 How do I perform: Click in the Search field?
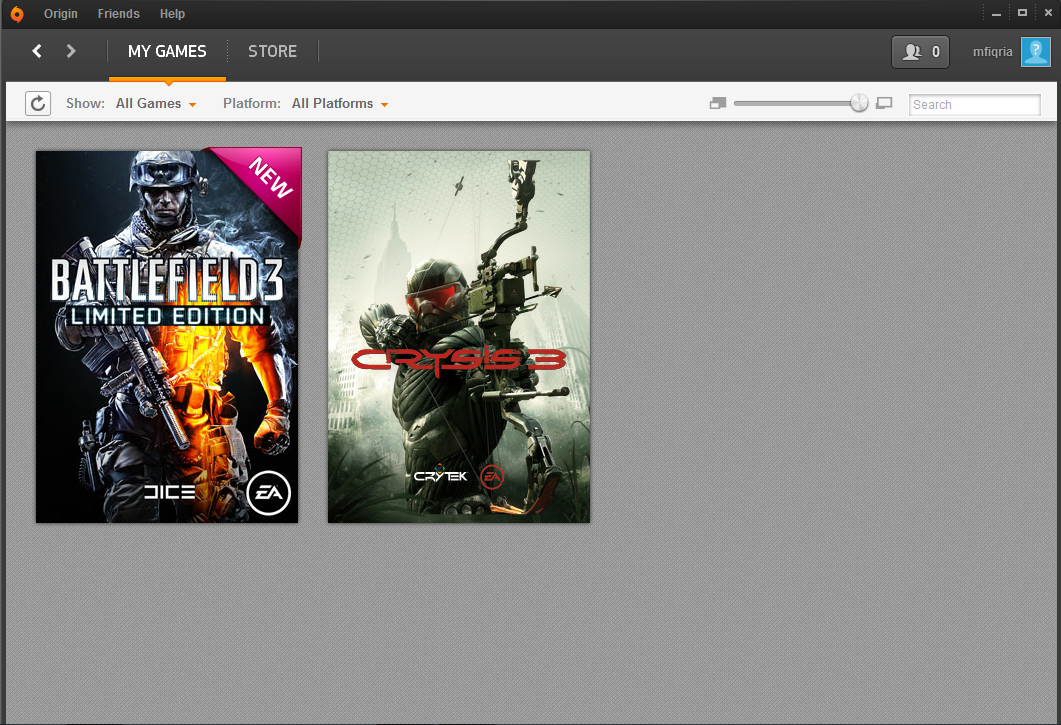(974, 104)
